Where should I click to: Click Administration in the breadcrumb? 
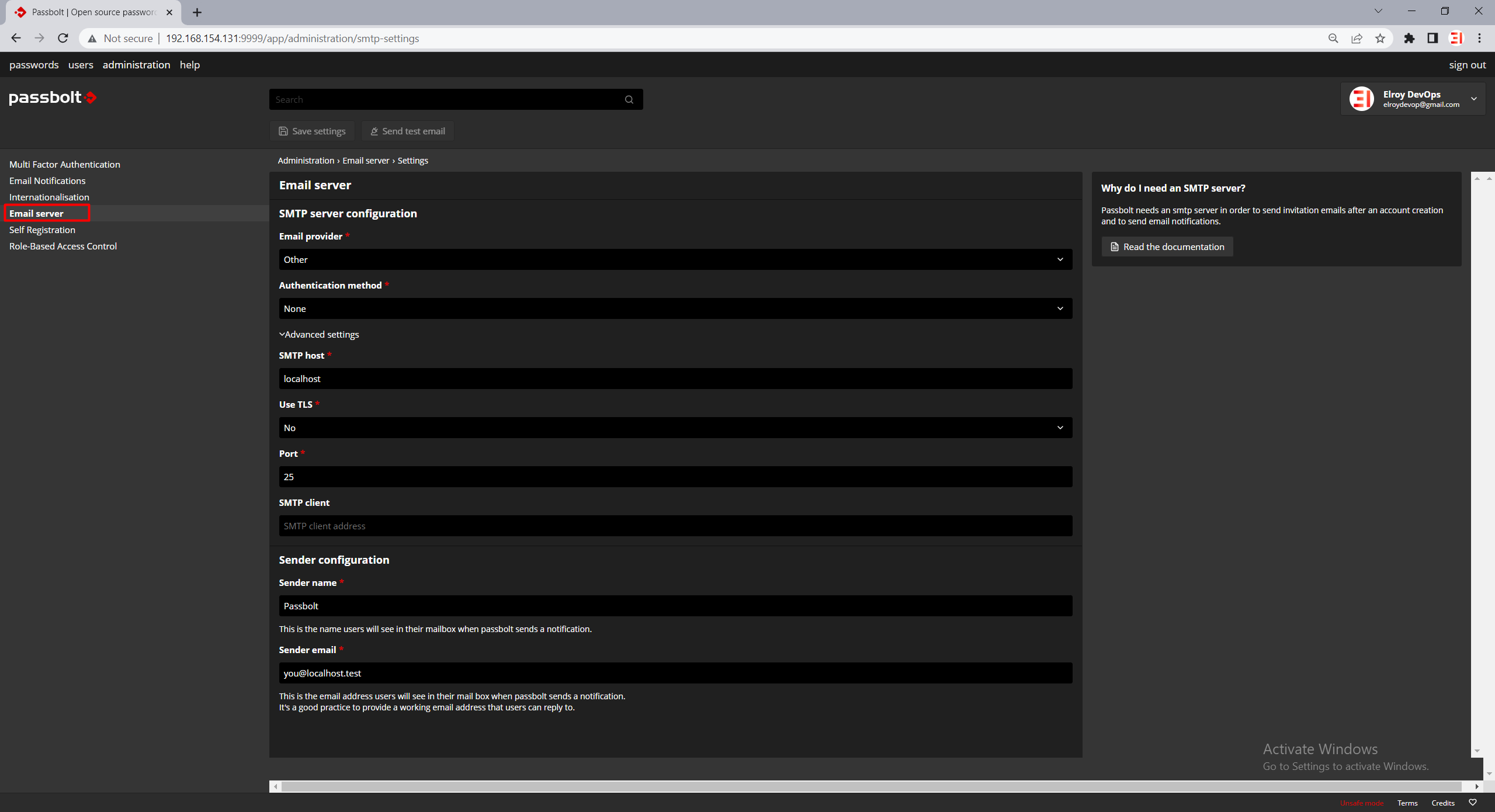coord(306,161)
